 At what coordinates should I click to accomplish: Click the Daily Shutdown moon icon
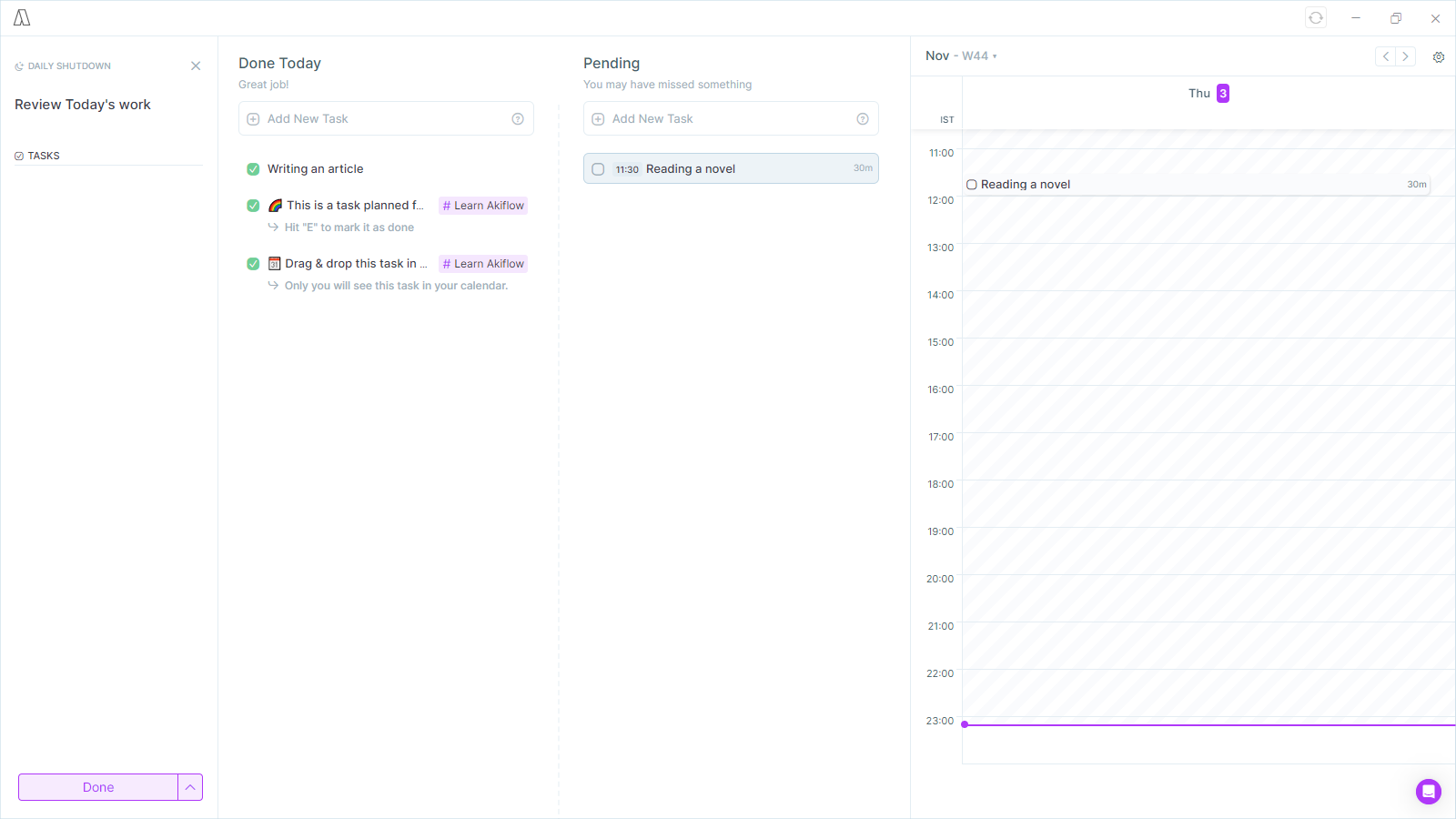click(x=19, y=66)
